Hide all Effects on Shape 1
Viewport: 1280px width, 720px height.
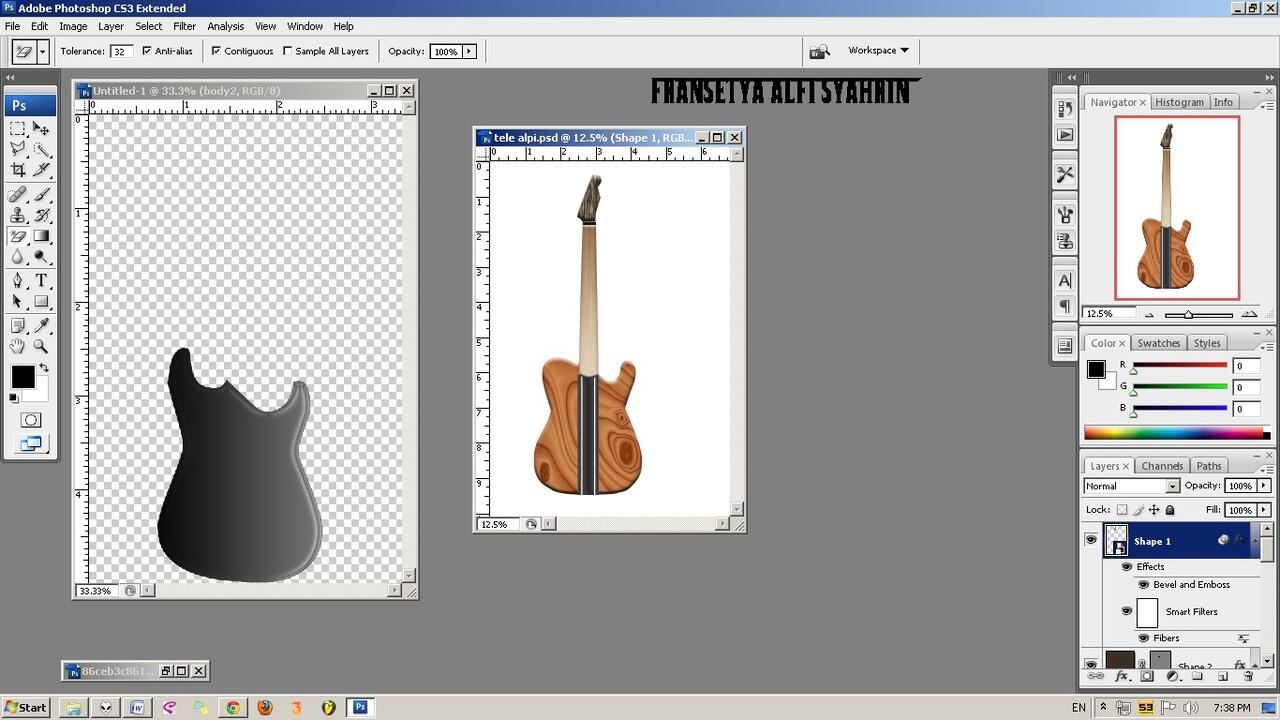pos(1127,567)
